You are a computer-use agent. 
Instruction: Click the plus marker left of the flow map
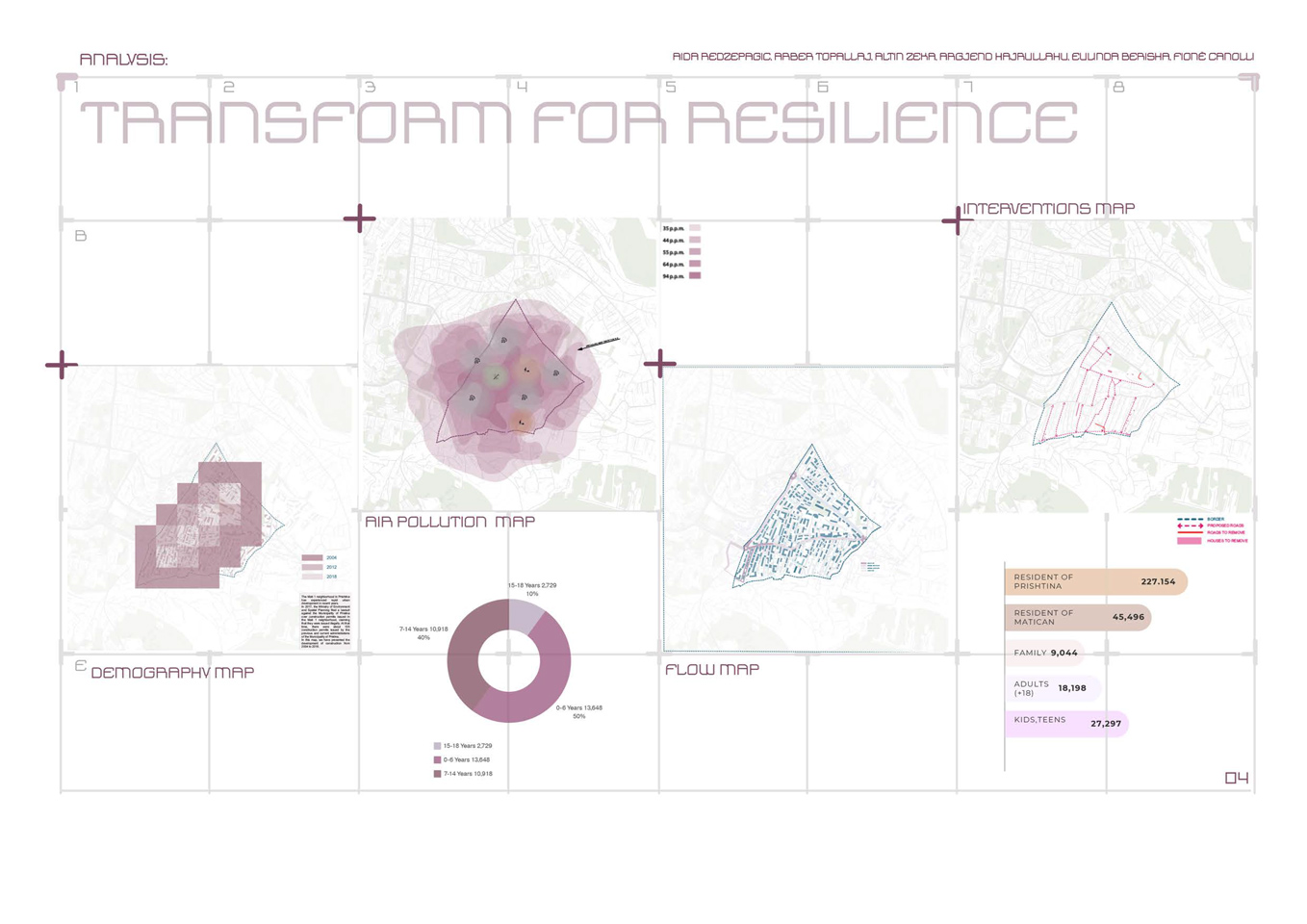(x=659, y=364)
